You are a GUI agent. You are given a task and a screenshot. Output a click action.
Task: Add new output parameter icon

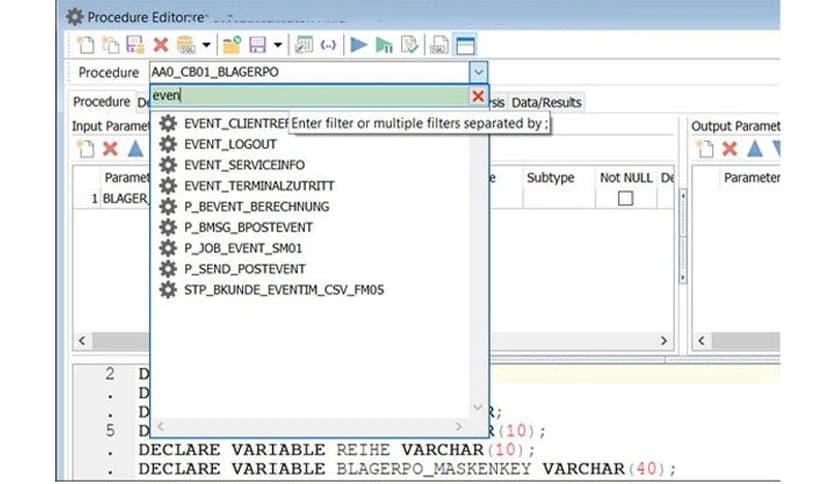coord(705,149)
